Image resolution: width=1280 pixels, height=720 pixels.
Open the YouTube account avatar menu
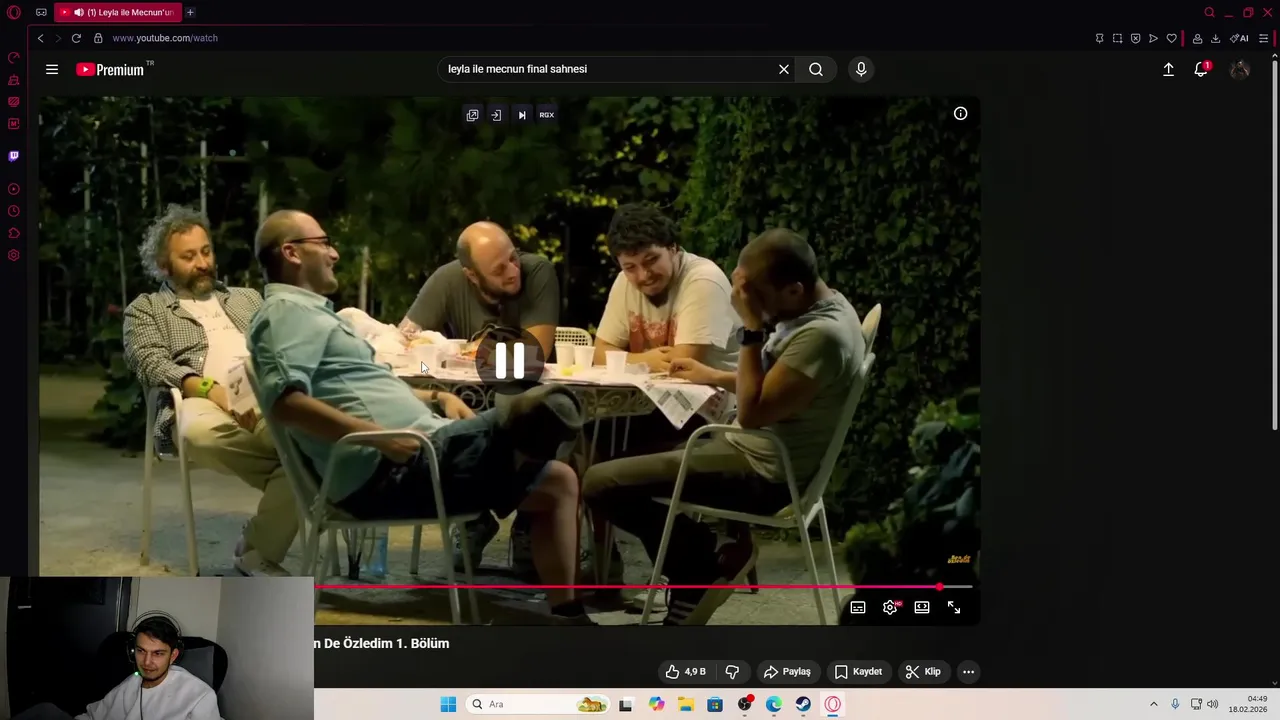click(x=1240, y=69)
